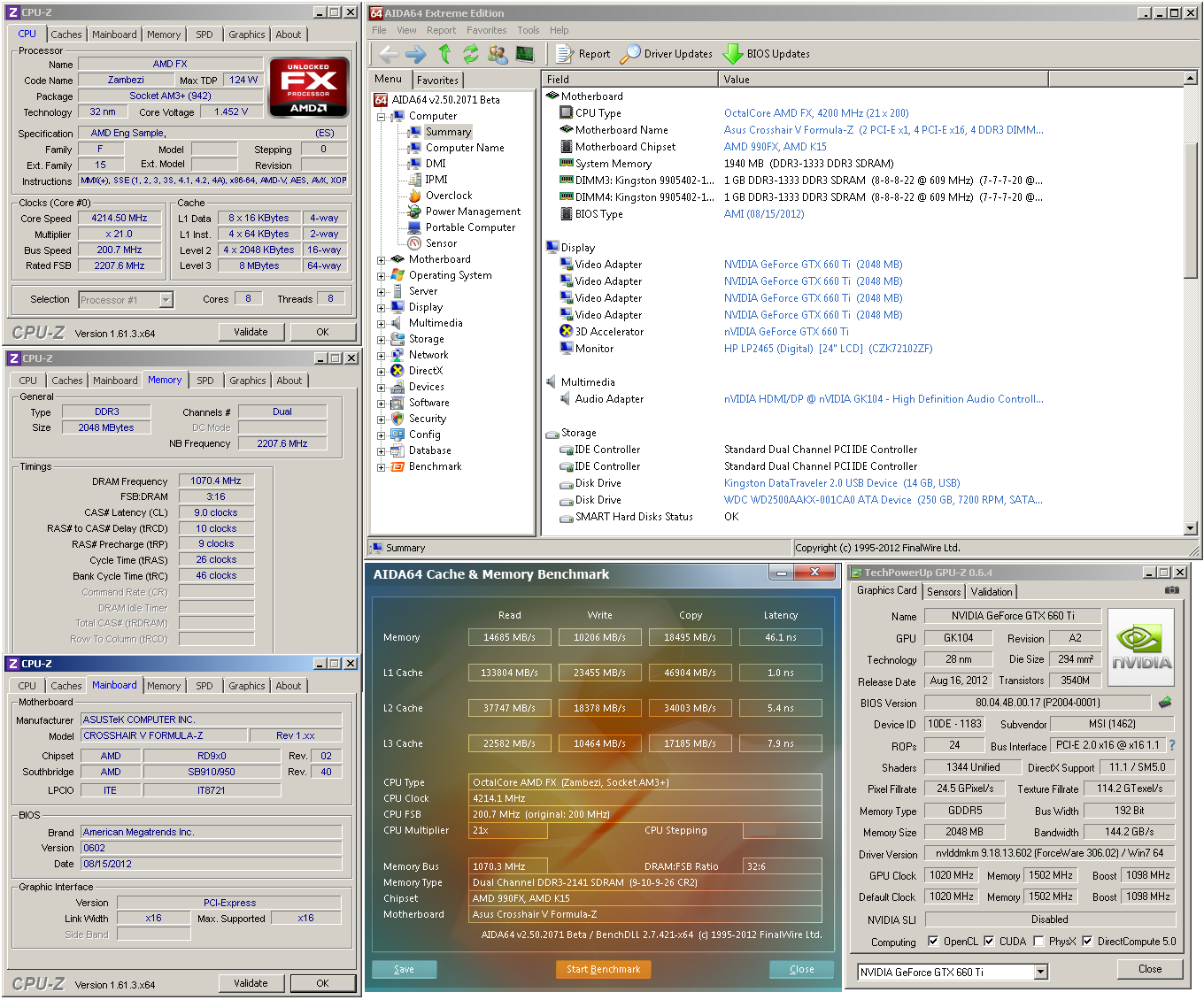Expand the Database node in AIDA64 tree
Screen dimensions: 1204x1000
[x=382, y=451]
